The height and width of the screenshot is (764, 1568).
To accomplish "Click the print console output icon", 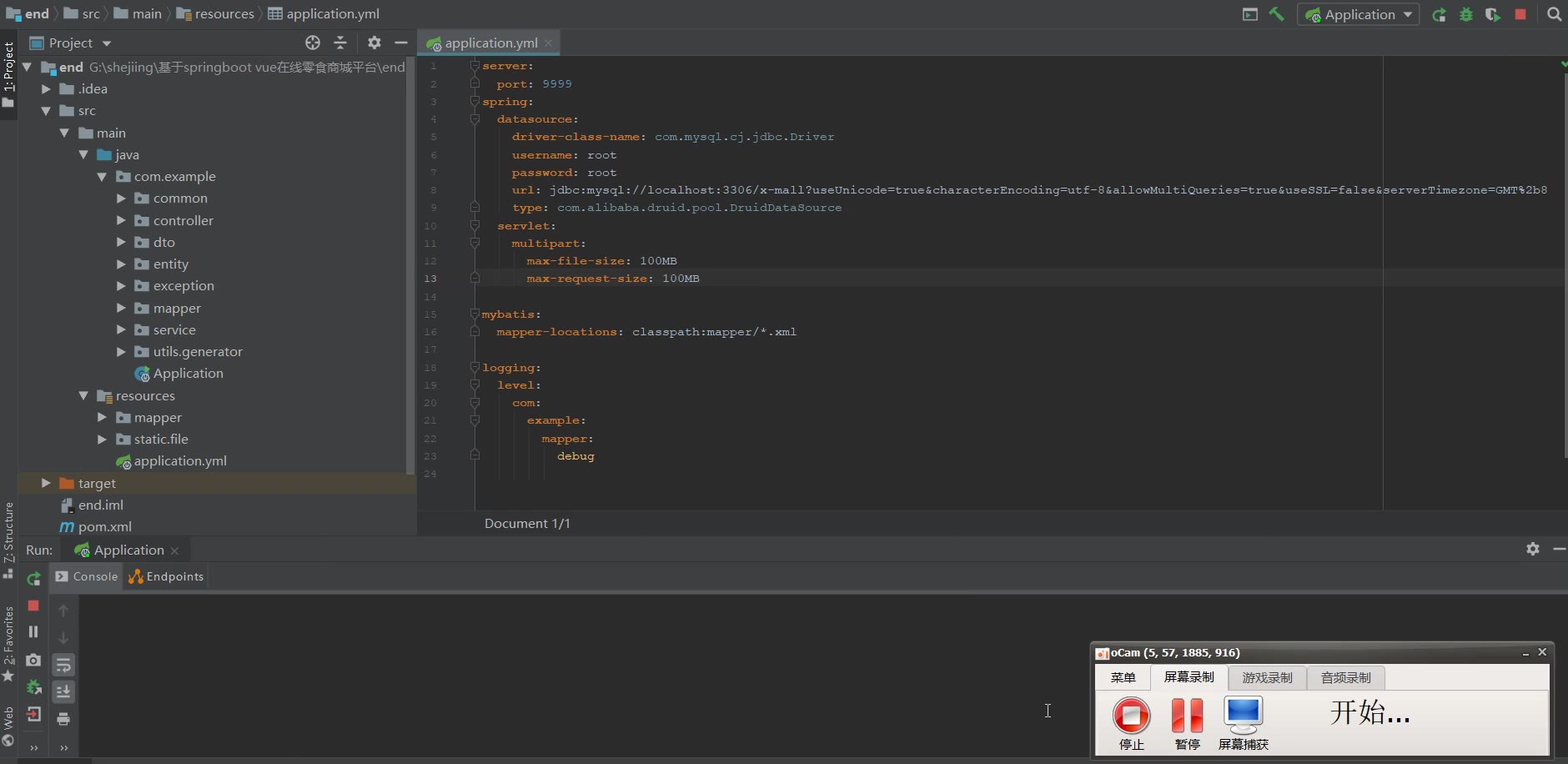I will [x=63, y=719].
